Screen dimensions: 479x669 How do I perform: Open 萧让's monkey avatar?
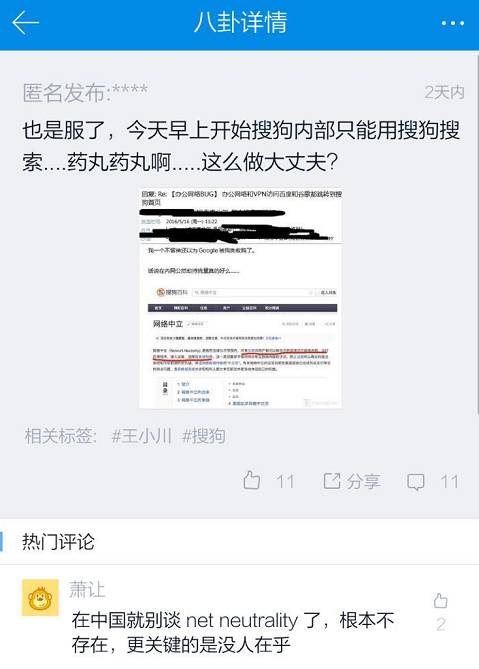click(41, 598)
